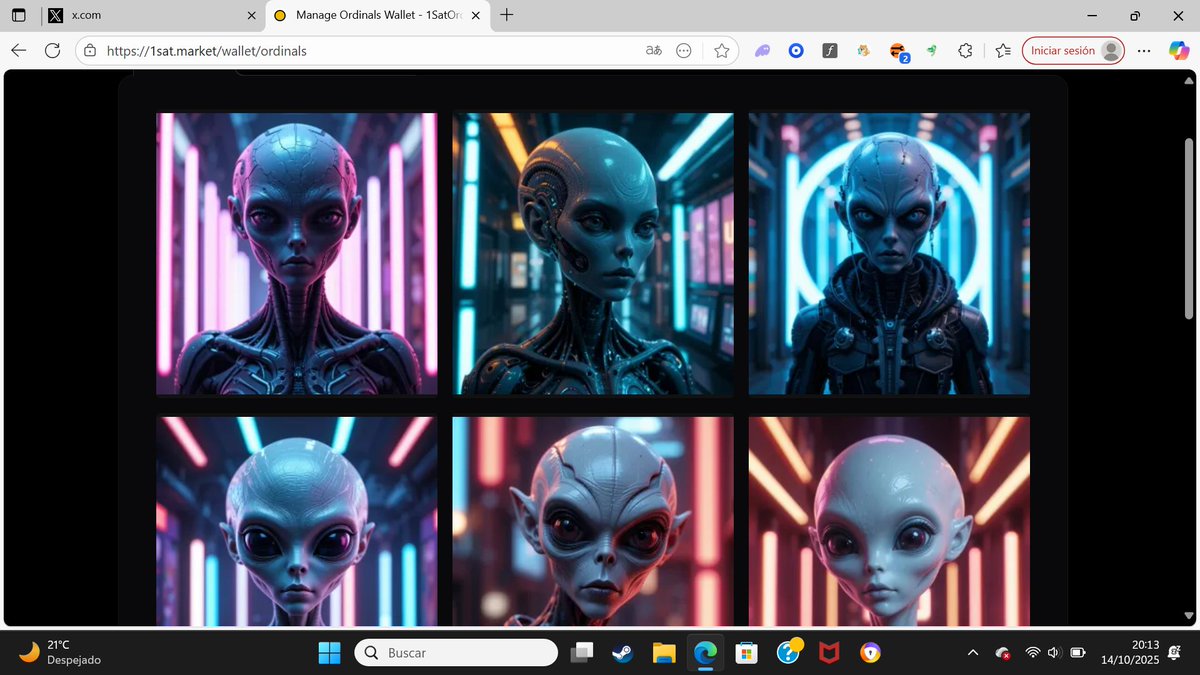
Task: Click the view site information icon
Action: tap(90, 50)
